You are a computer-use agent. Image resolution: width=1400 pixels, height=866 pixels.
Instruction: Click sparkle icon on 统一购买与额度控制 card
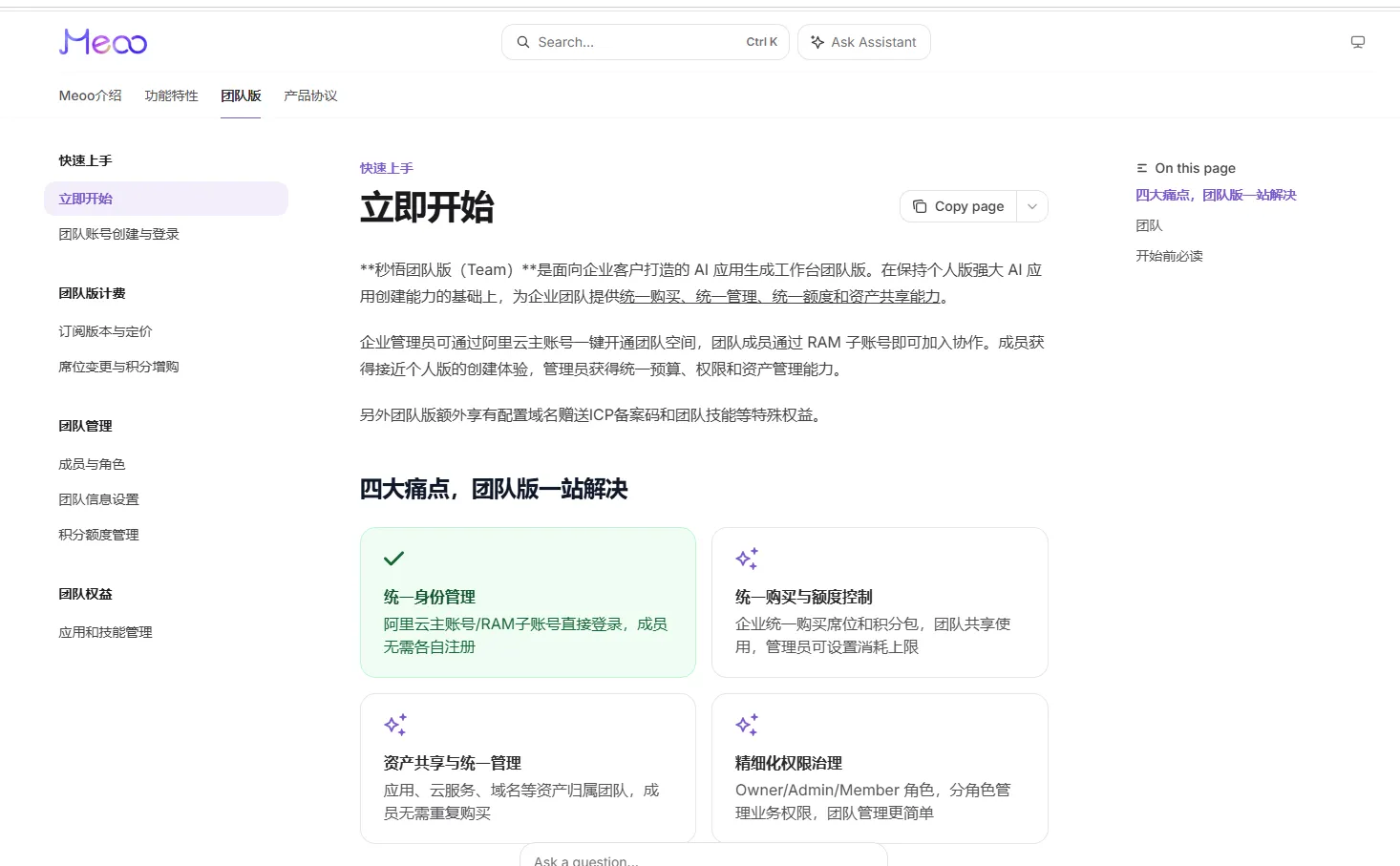(x=747, y=559)
